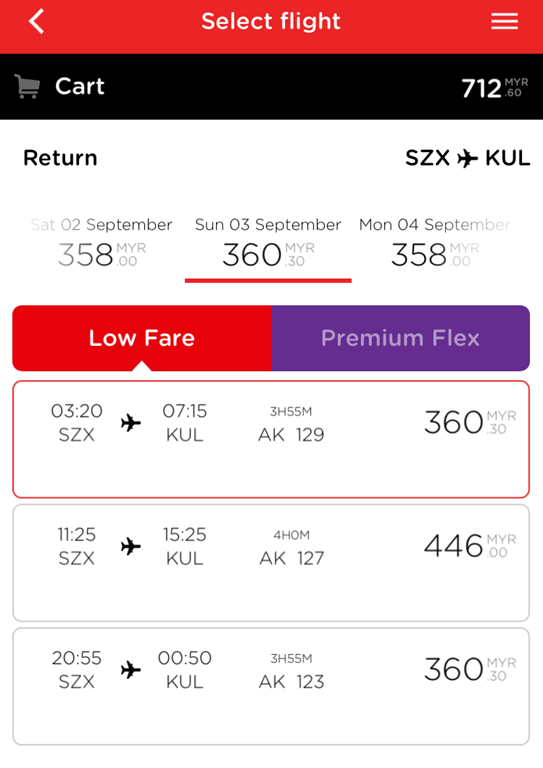This screenshot has height=768, width=543.
Task: Click the 360.30 MYR price on AK 123
Action: click(470, 669)
